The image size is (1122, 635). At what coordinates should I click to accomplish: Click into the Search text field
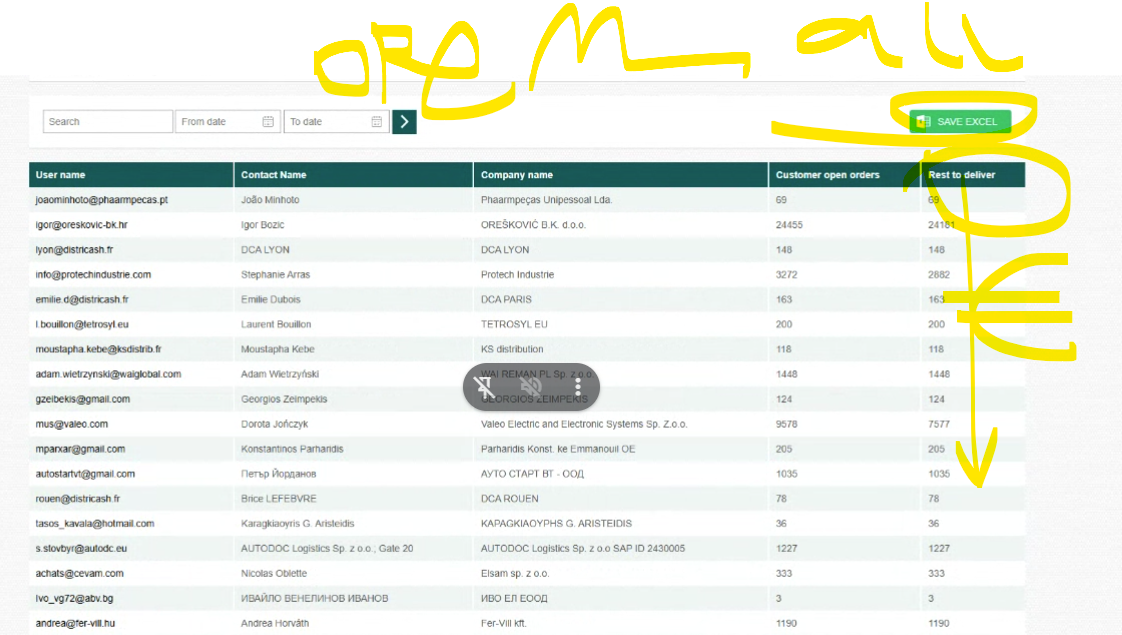(x=107, y=122)
